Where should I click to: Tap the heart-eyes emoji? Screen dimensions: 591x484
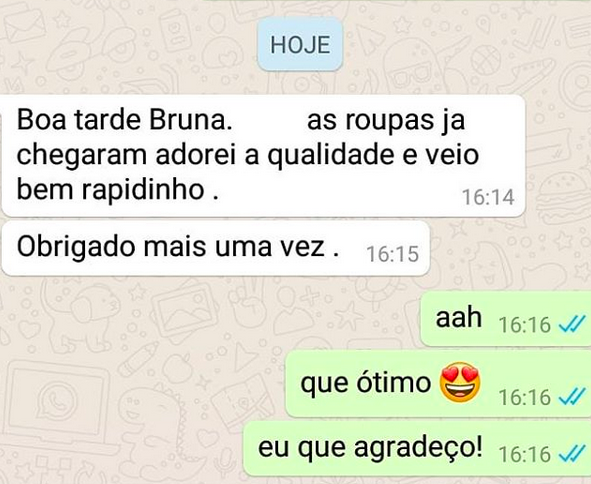coord(460,382)
